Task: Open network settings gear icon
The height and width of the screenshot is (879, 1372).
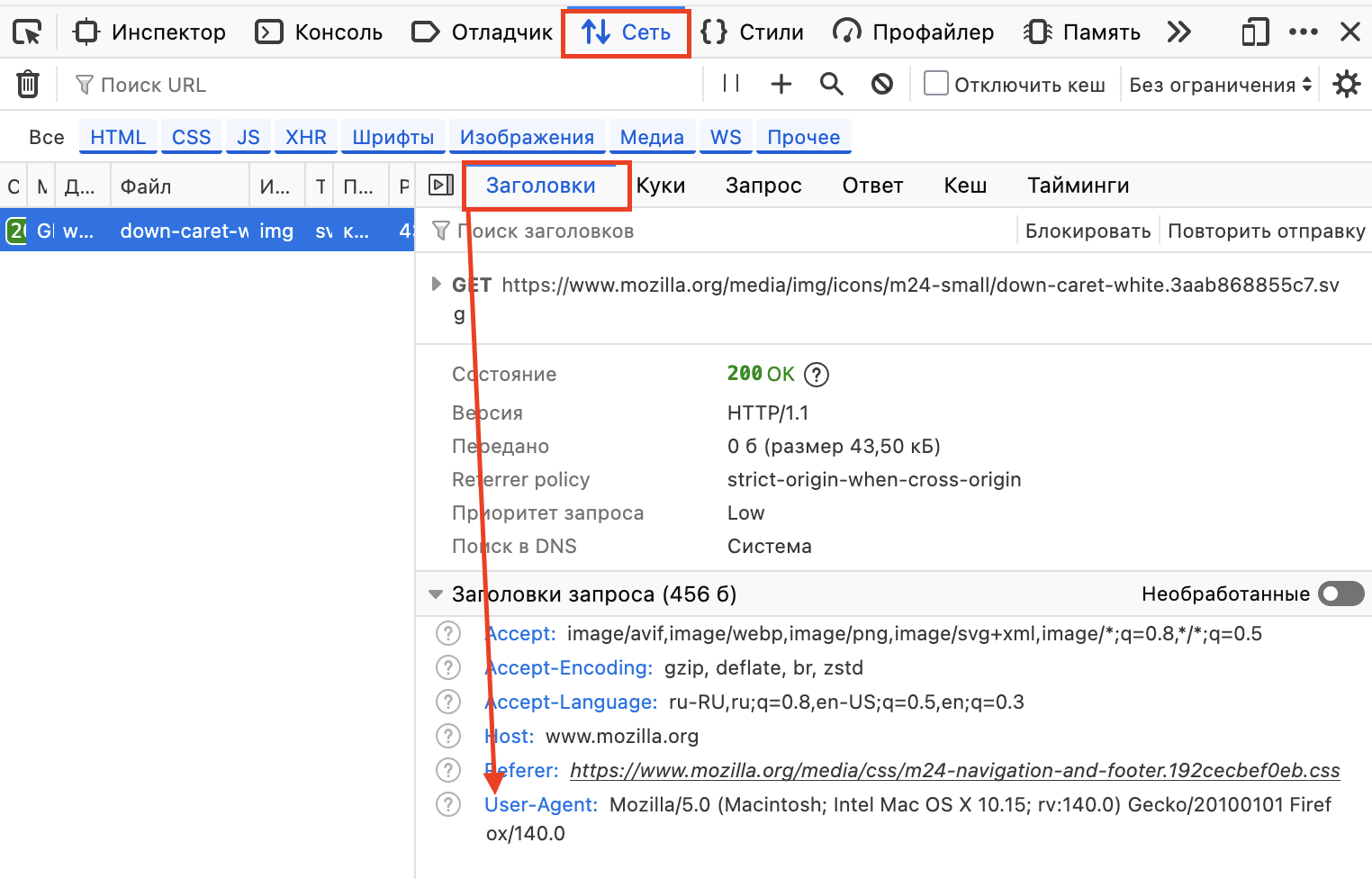Action: (1346, 84)
